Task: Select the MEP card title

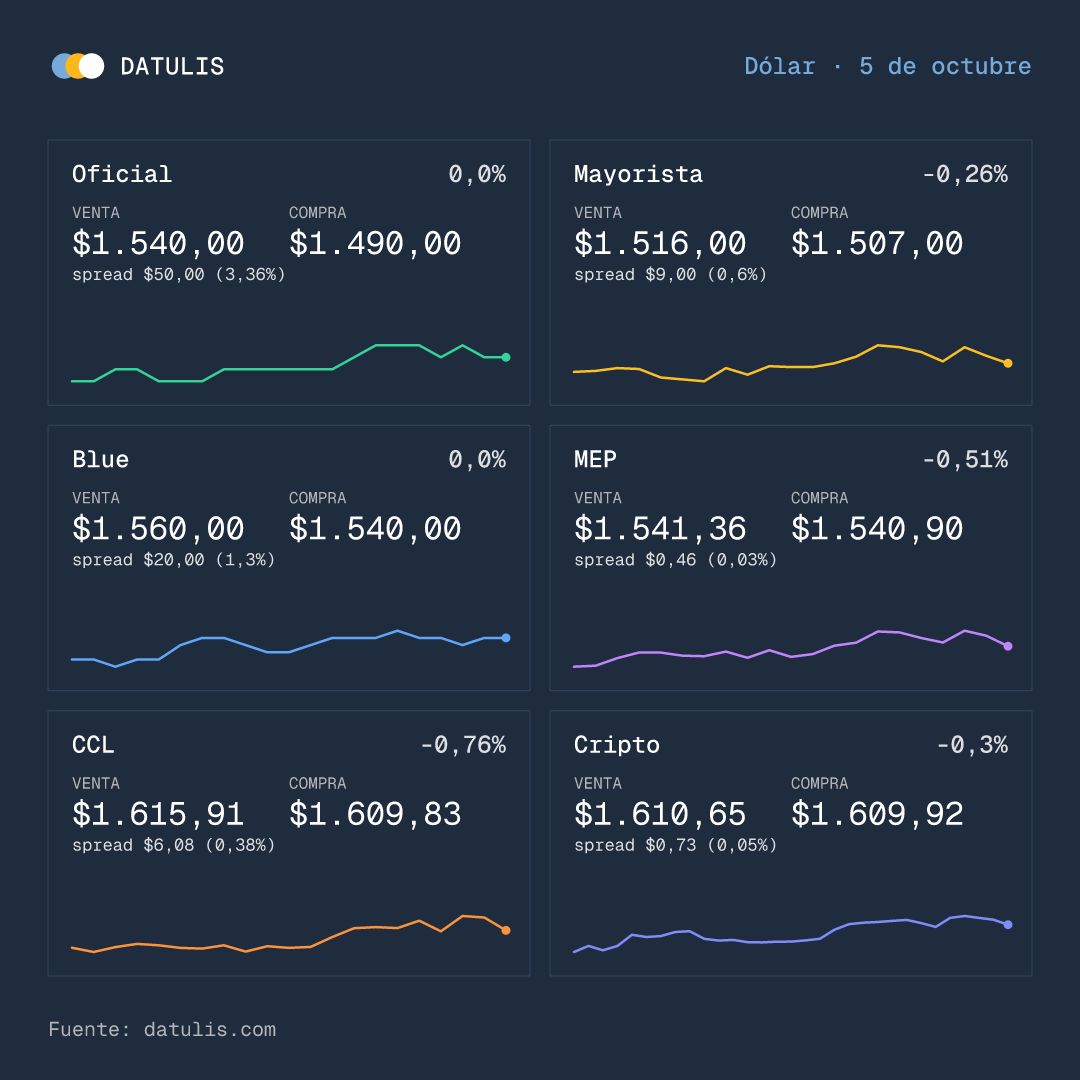Action: pyautogui.click(x=595, y=459)
